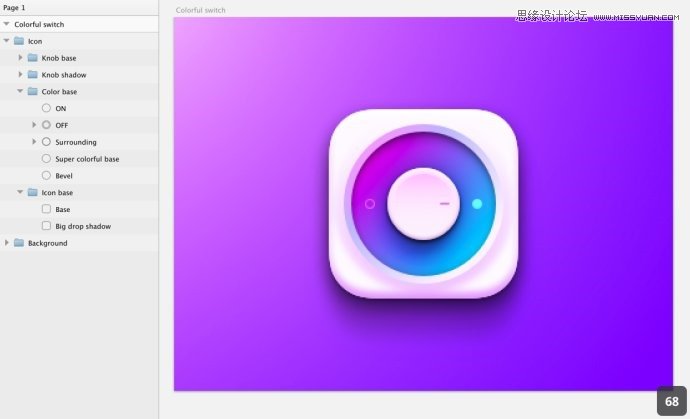Expand the Surrounding layer arrow
The height and width of the screenshot is (419, 690).
click(x=34, y=142)
